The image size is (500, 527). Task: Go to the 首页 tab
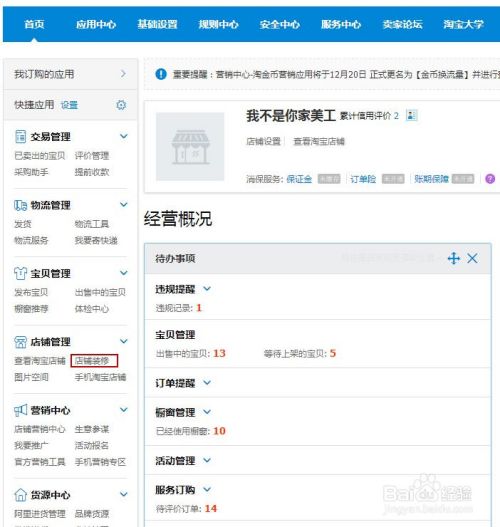[34, 24]
